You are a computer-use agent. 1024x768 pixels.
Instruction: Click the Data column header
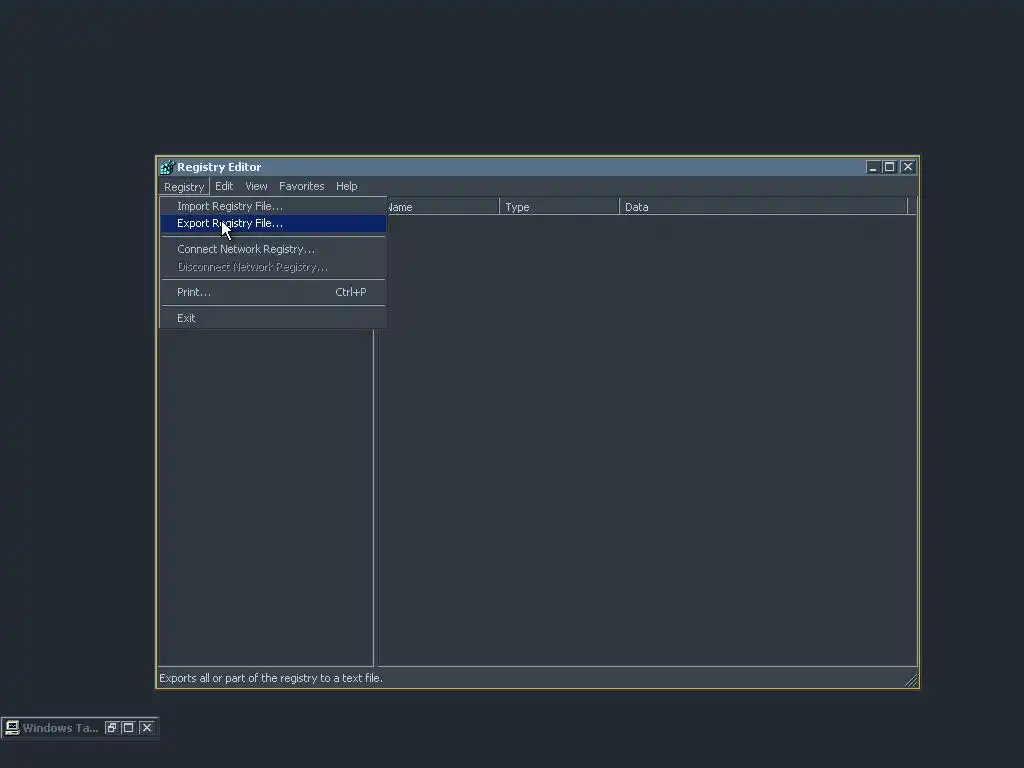763,207
